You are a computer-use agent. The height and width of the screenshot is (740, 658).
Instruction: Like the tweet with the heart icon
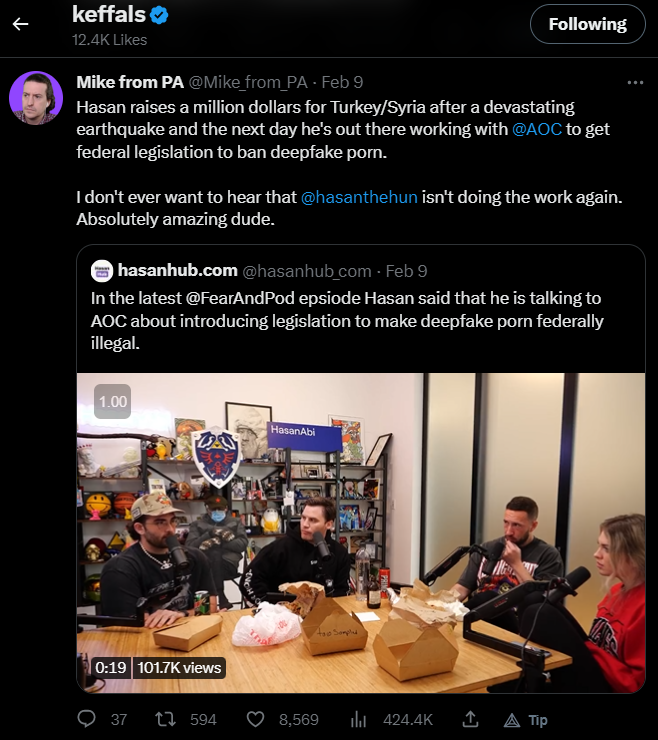point(255,719)
